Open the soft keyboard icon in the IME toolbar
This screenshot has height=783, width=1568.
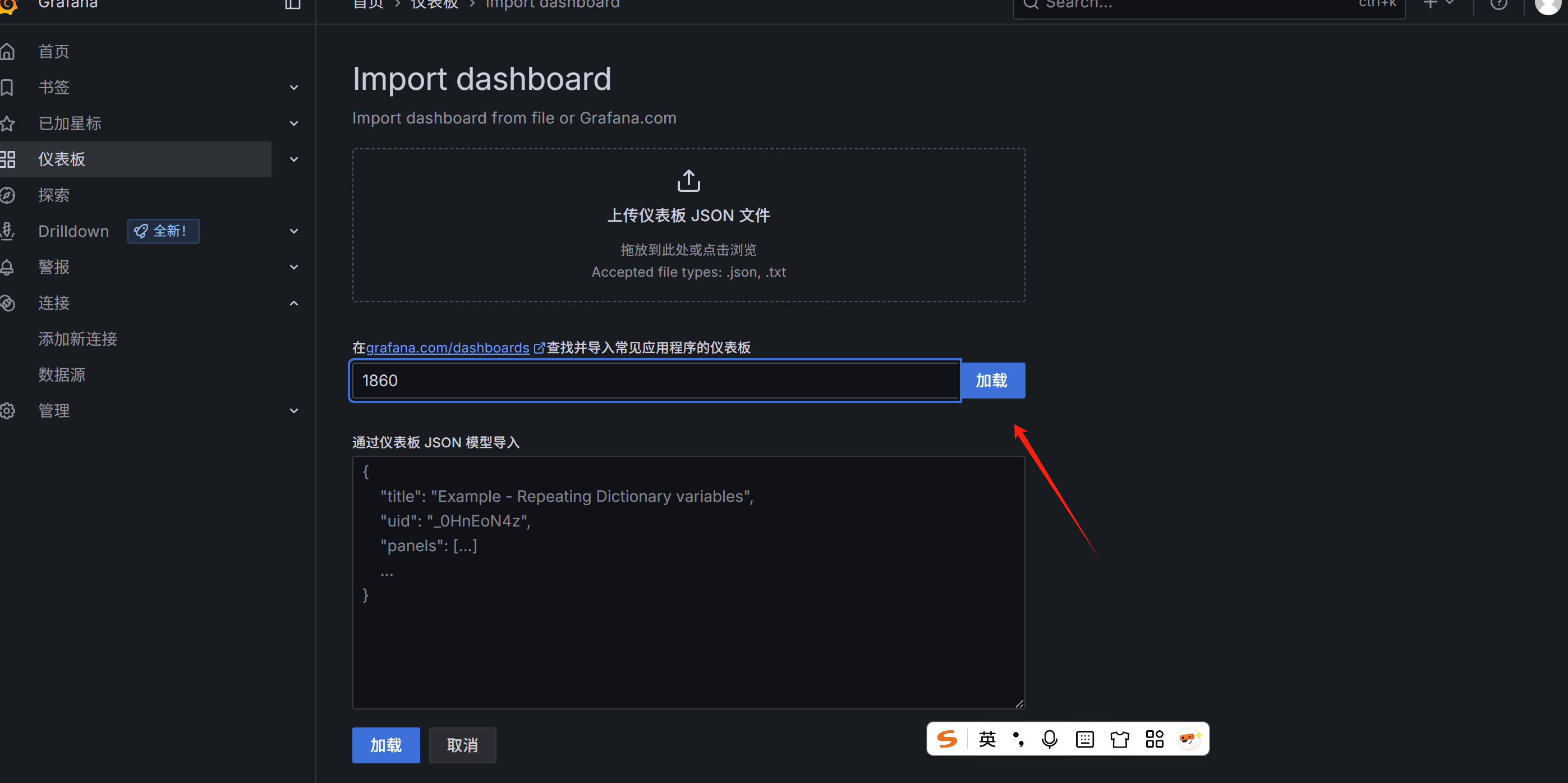(1084, 739)
